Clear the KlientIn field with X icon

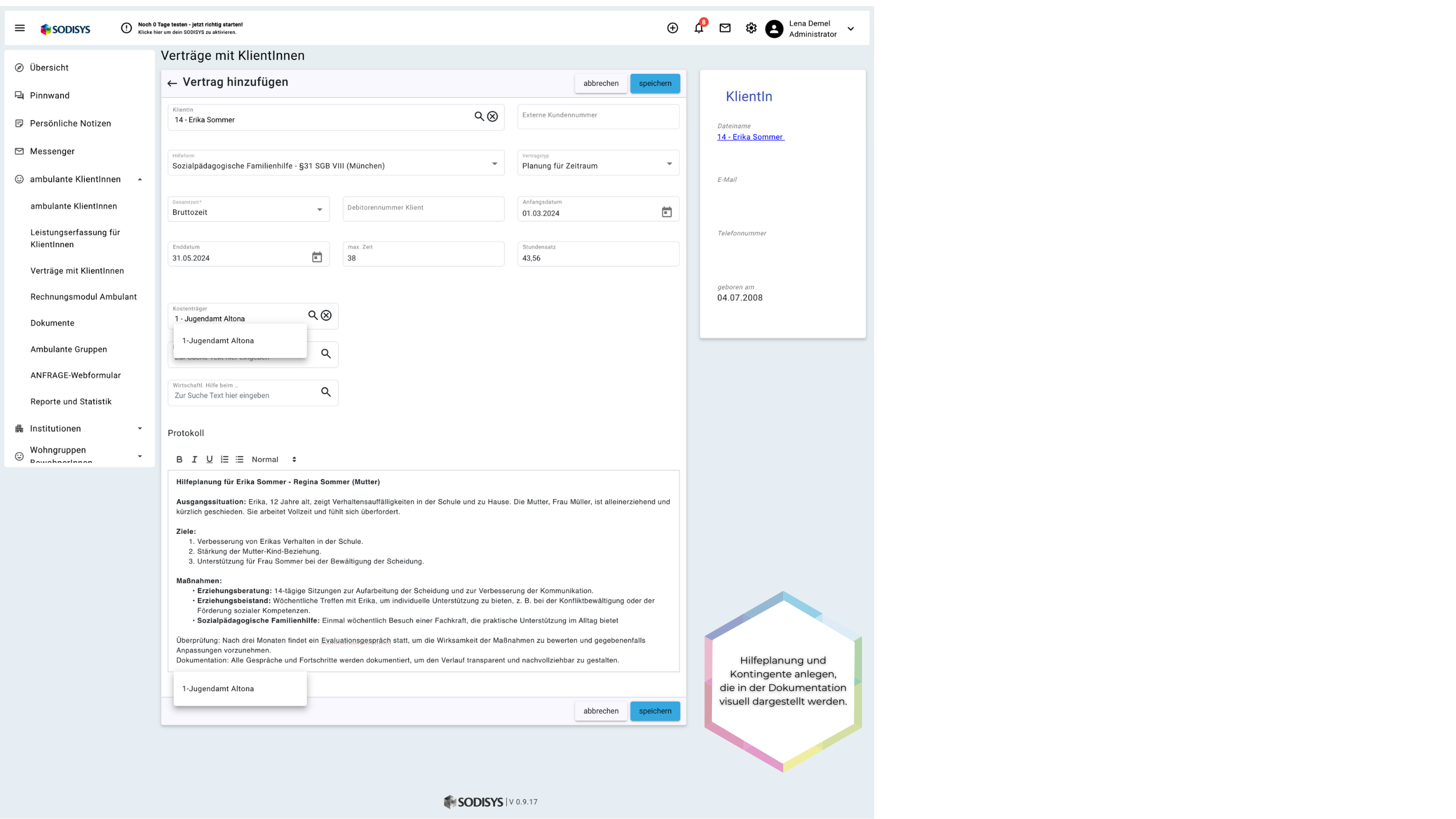[x=493, y=116]
